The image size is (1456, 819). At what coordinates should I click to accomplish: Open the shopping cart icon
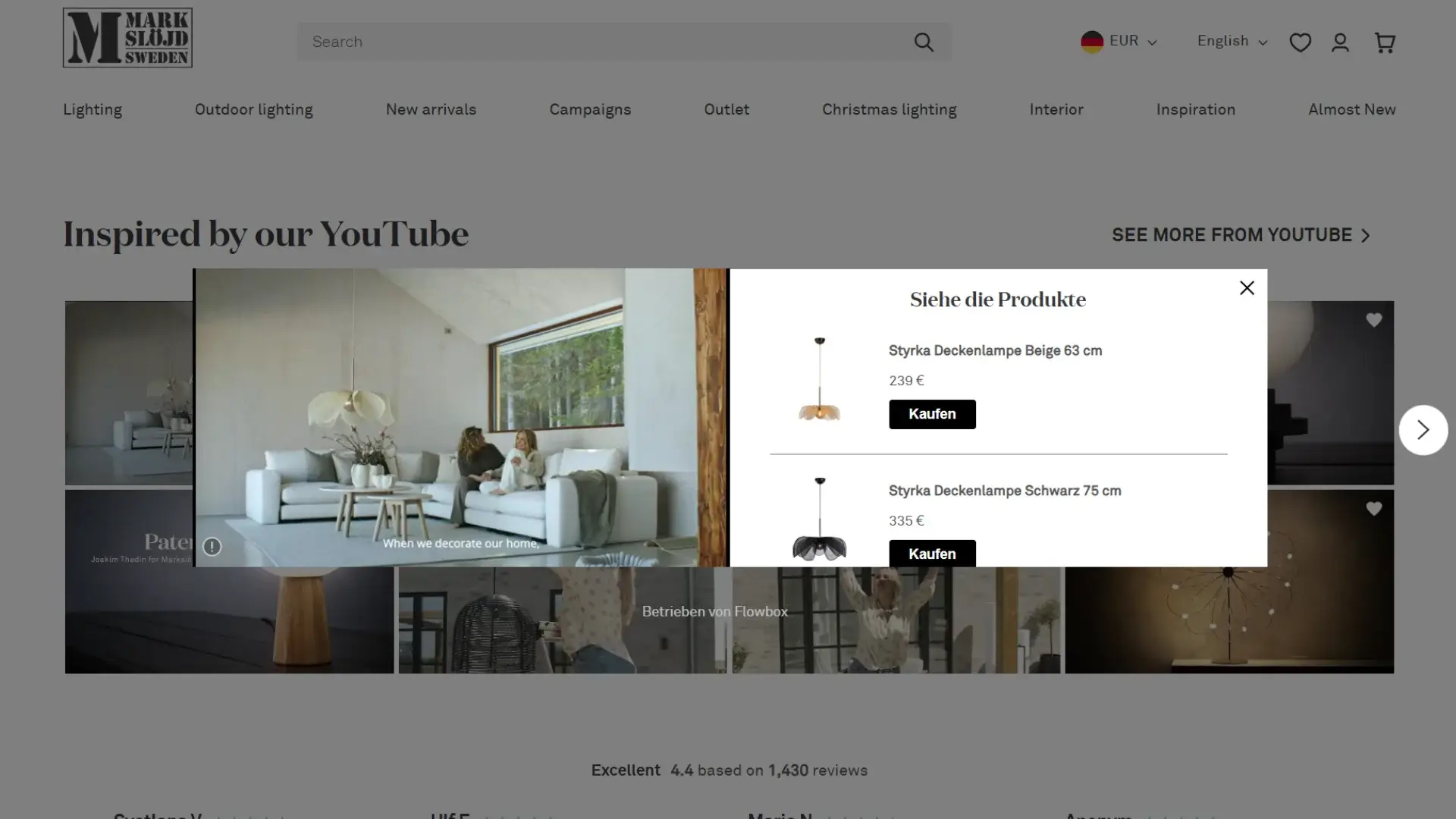(1385, 42)
